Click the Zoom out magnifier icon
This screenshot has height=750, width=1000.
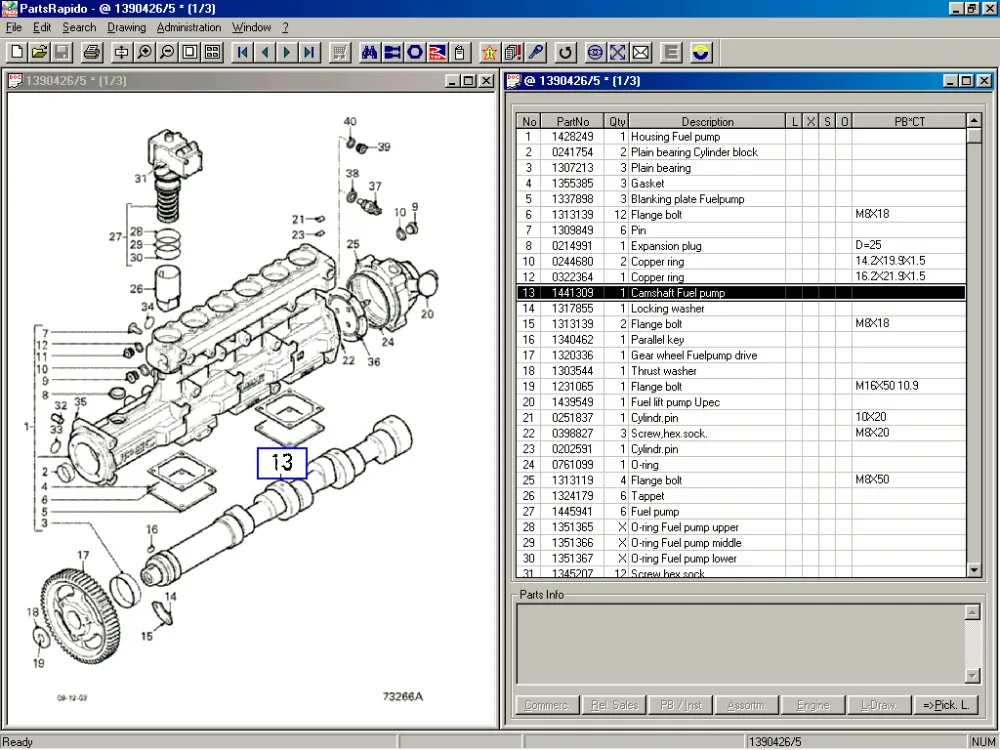167,52
